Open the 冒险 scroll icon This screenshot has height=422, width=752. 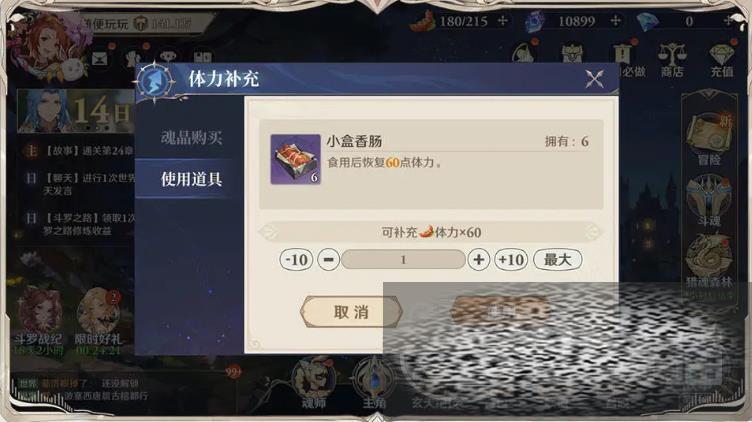coord(709,139)
